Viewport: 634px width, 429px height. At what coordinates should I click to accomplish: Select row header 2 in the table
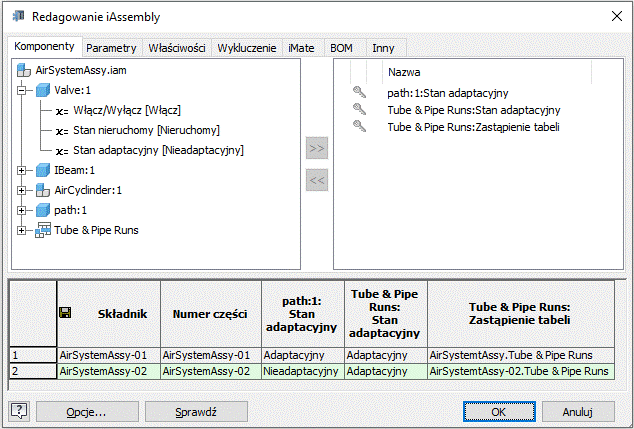point(33,371)
